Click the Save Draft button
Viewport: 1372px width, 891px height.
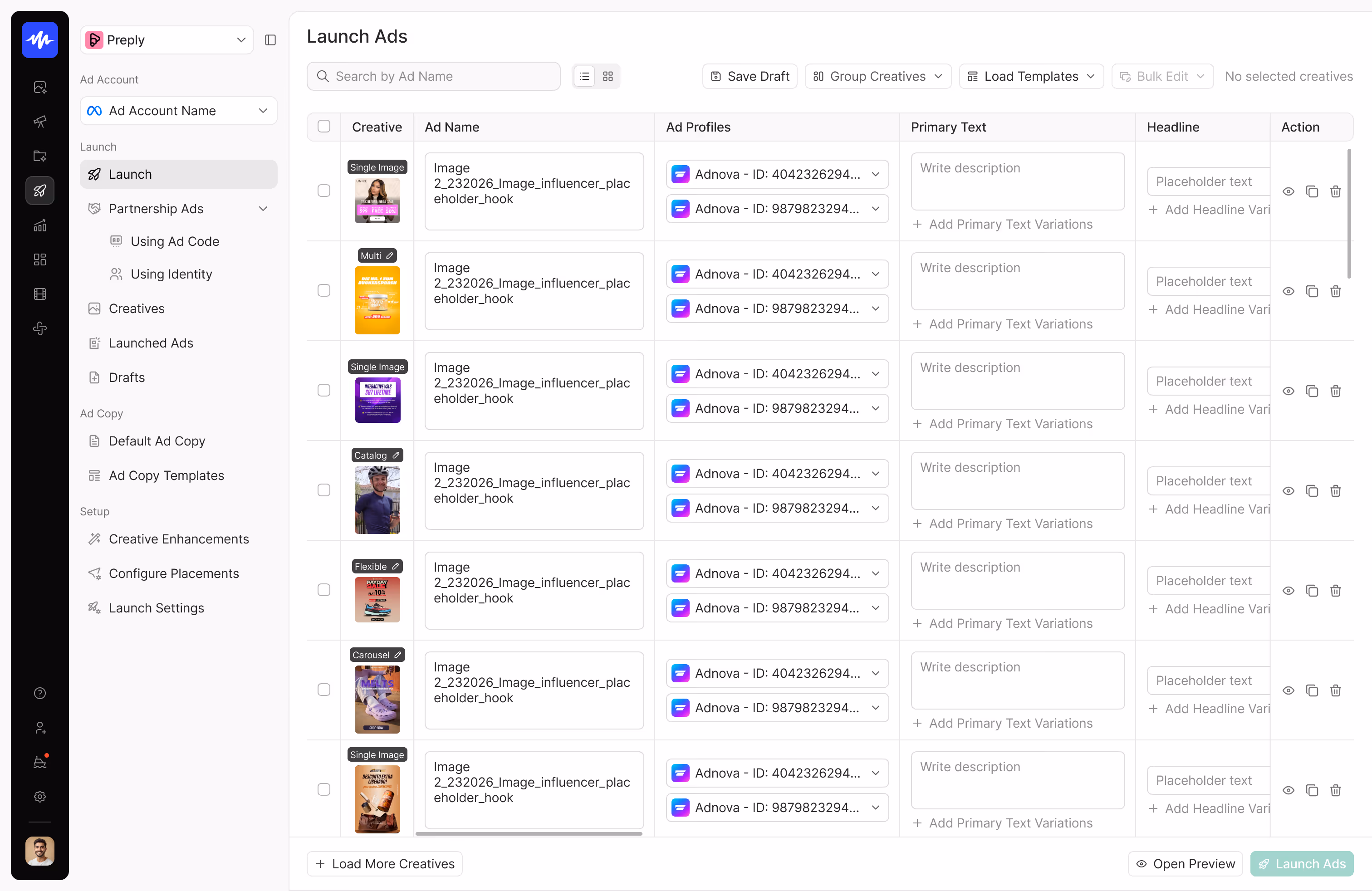[x=750, y=76]
